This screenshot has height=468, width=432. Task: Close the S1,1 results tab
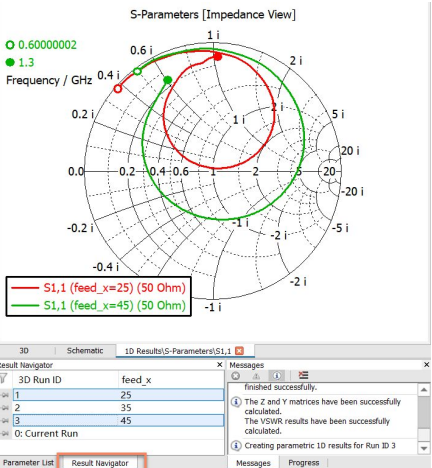tap(239, 351)
